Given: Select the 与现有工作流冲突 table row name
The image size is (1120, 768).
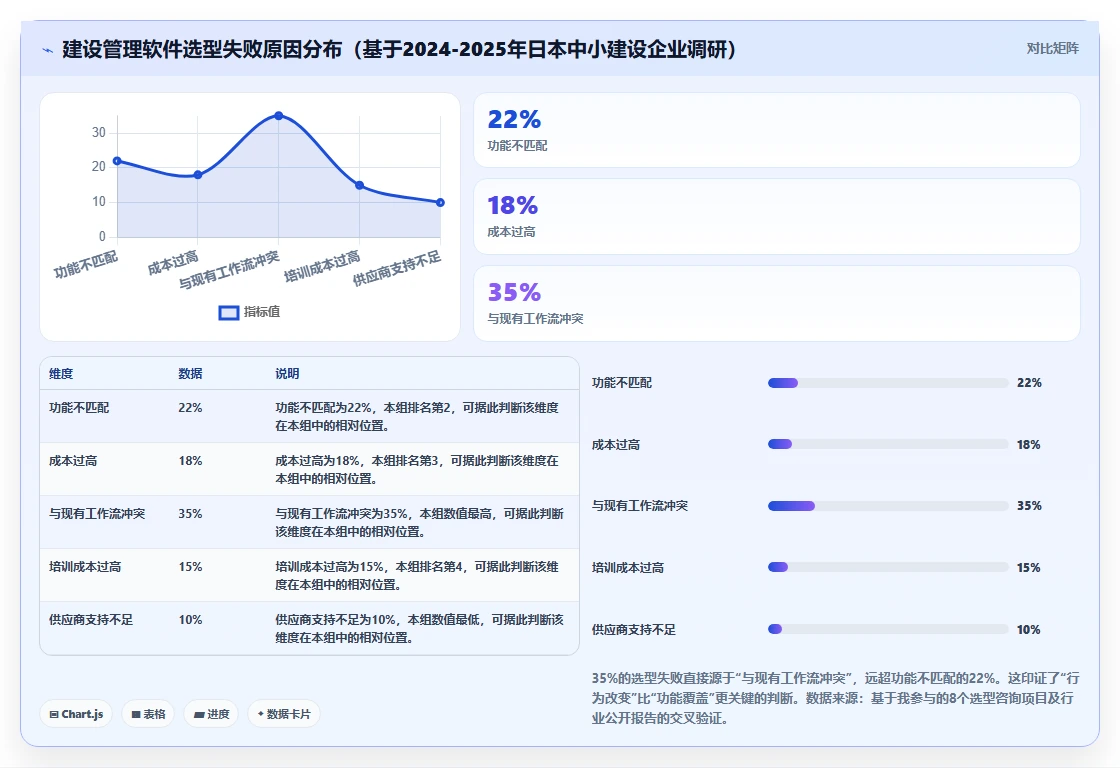Looking at the screenshot, I should coord(96,514).
